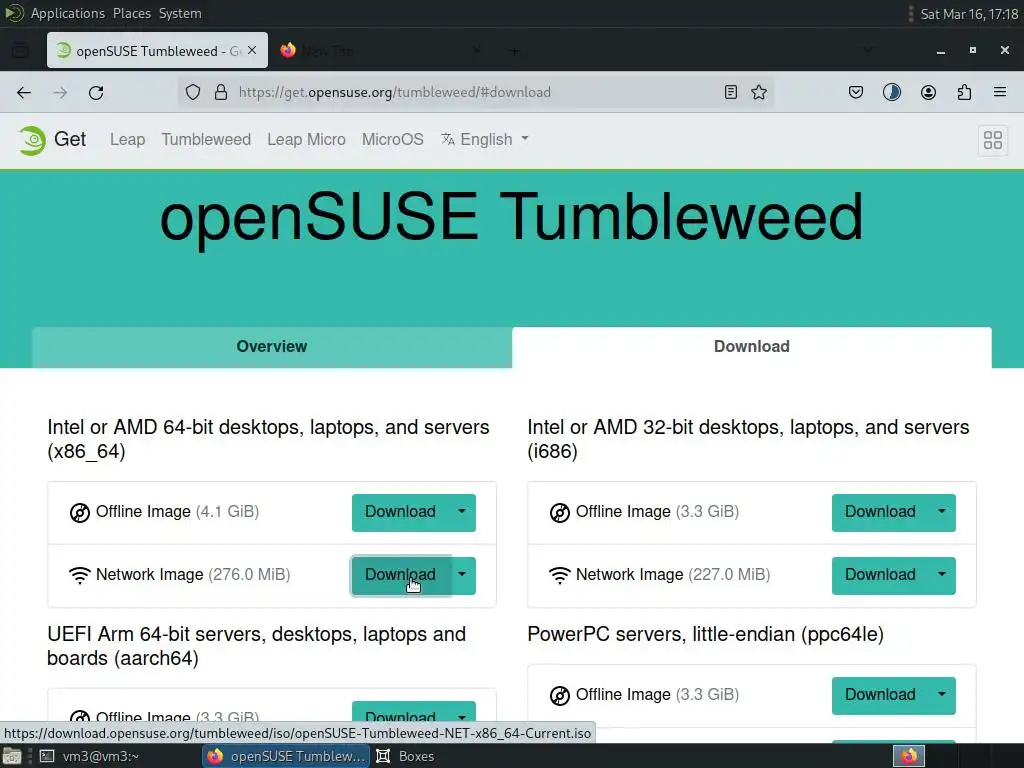This screenshot has height=768, width=1024.
Task: Click the openSUSE Tumbleweed Firefox taskbar entry
Action: [x=286, y=756]
